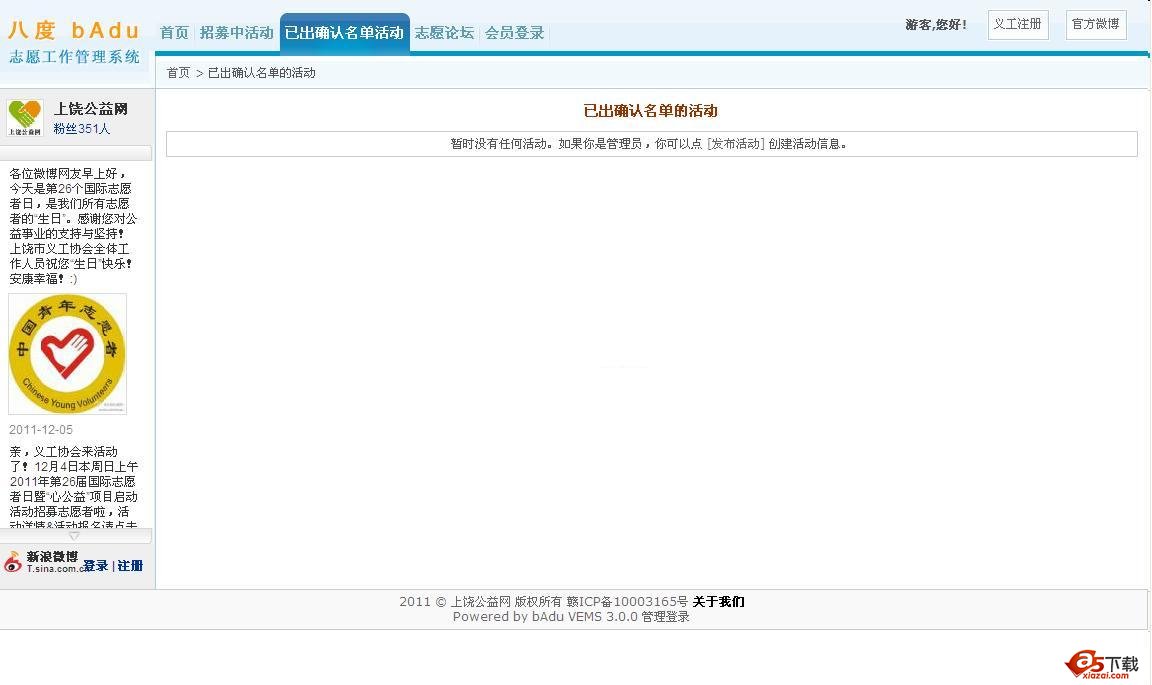Click the 2011-12-05 post date
Image resolution: width=1152 pixels, height=685 pixels.
point(41,430)
